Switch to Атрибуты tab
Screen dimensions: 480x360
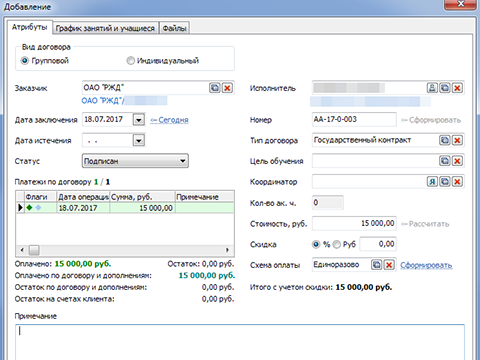(x=30, y=27)
